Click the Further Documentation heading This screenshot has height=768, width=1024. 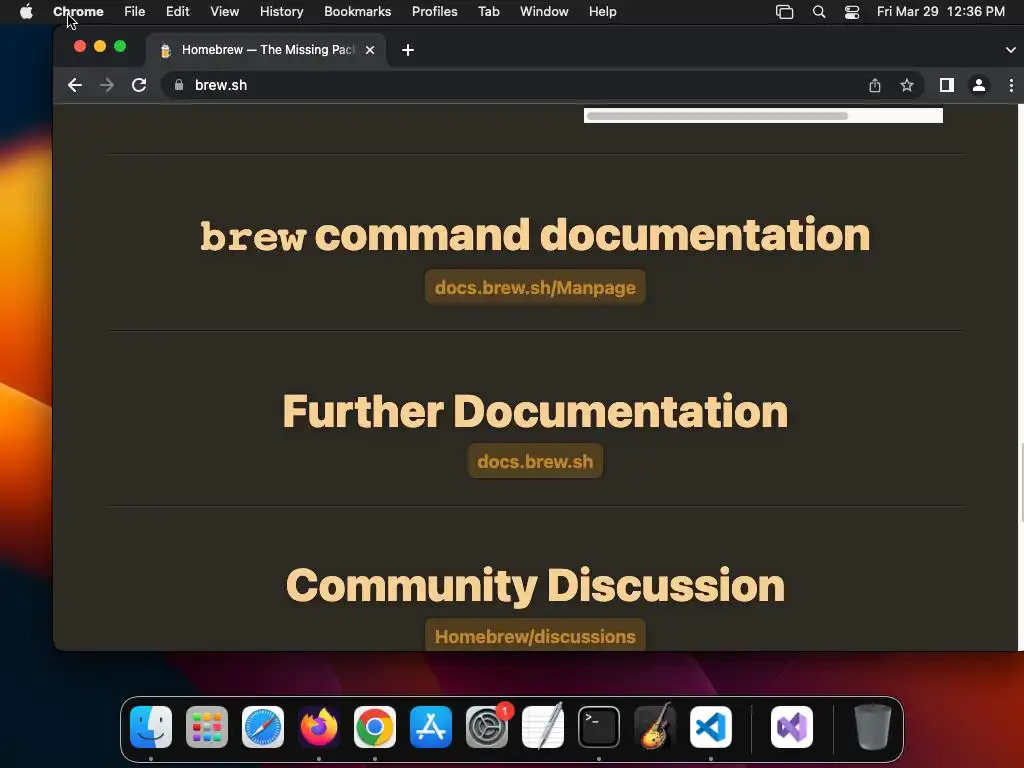pyautogui.click(x=535, y=411)
